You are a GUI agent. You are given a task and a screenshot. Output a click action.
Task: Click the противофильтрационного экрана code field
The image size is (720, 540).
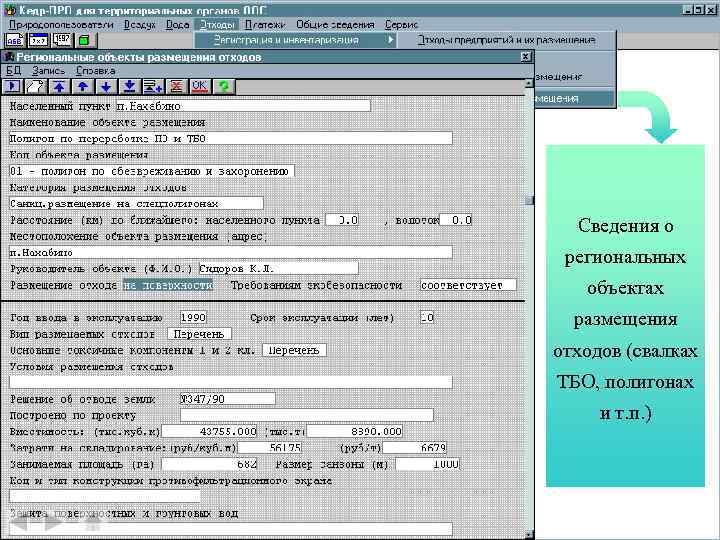coord(105,496)
